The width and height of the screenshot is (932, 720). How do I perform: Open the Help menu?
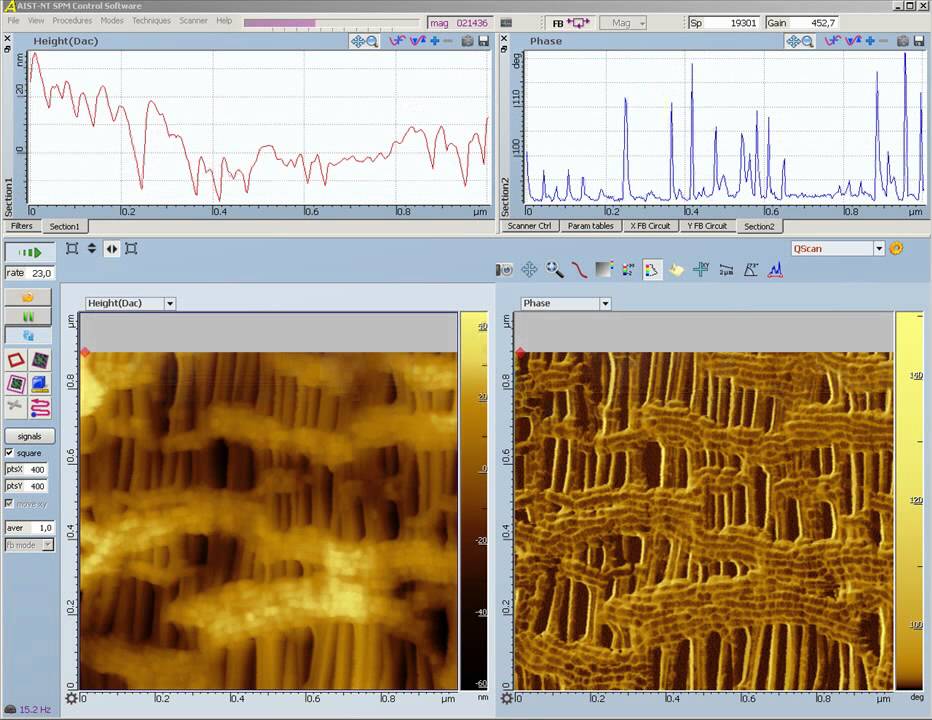(x=224, y=21)
